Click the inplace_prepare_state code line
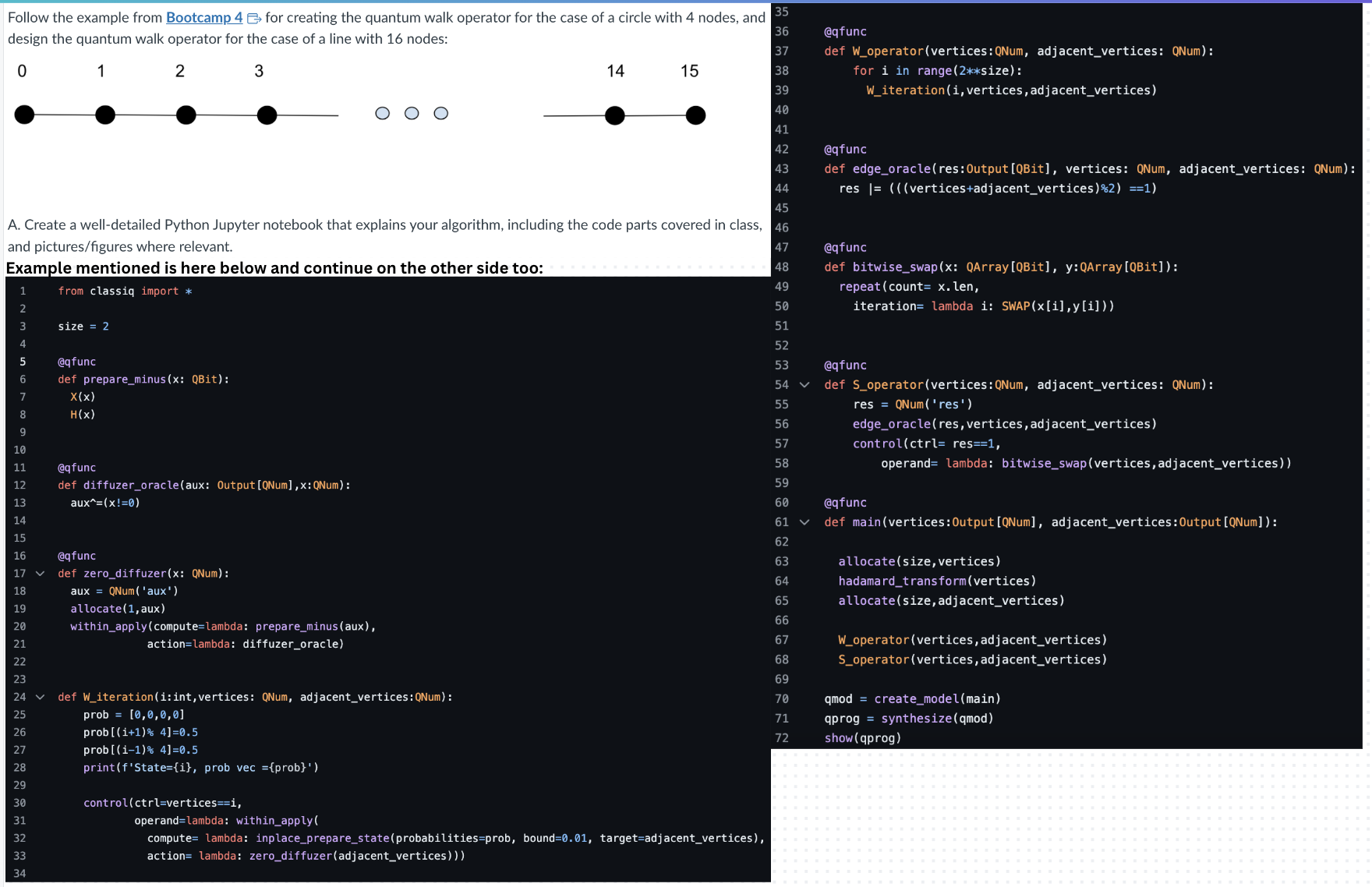This screenshot has width=1372, height=887. click(x=456, y=839)
